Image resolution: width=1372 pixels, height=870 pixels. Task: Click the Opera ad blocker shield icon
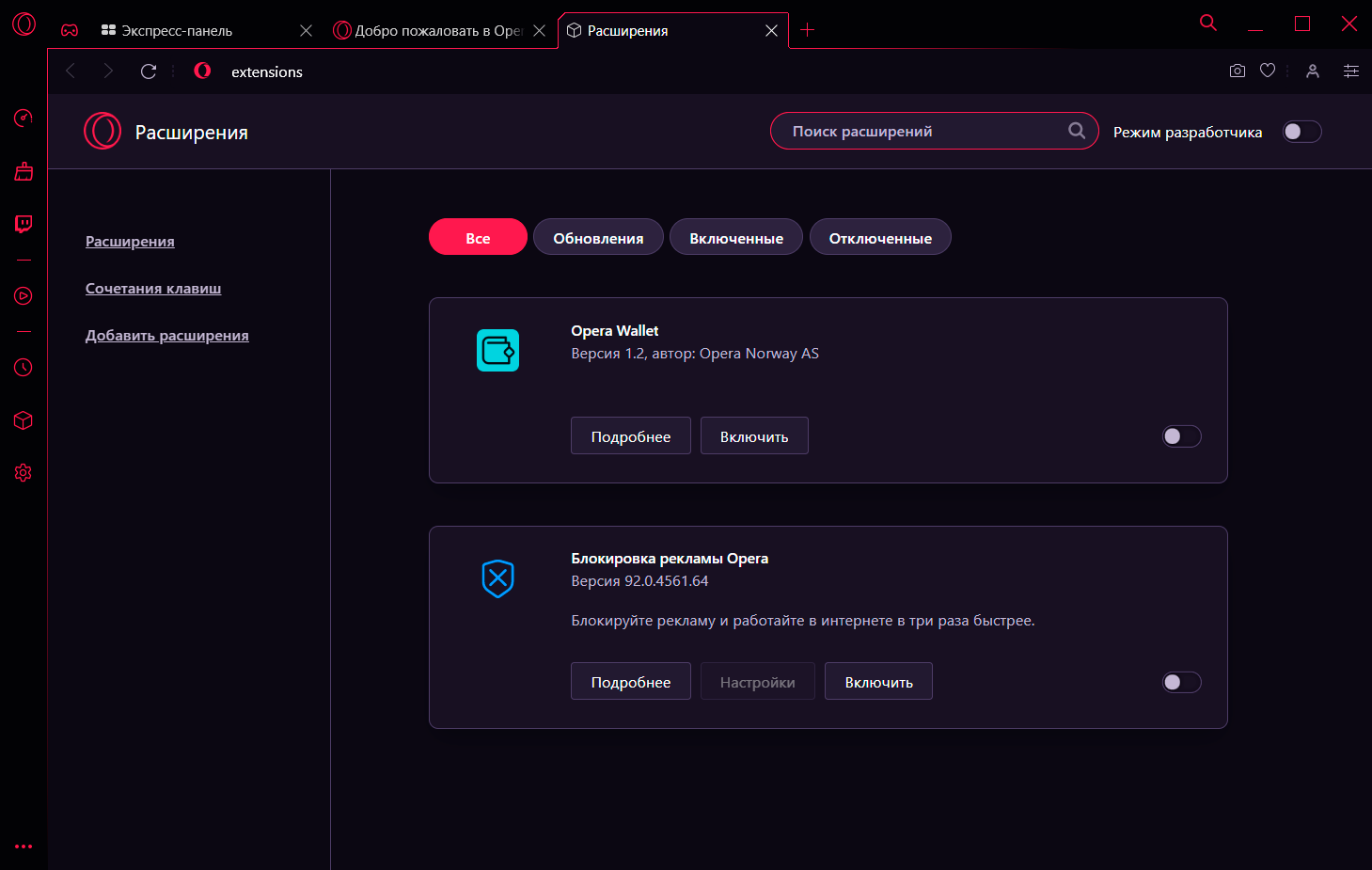(497, 578)
